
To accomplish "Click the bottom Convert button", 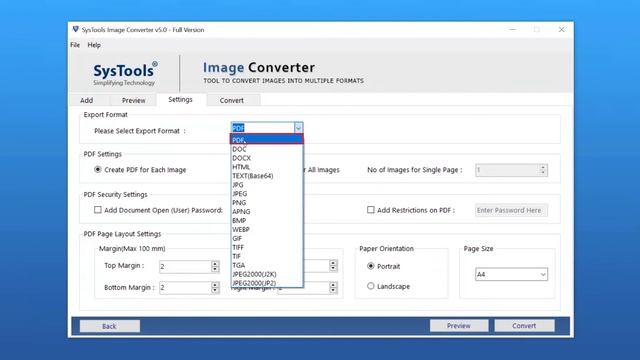I will click(524, 326).
